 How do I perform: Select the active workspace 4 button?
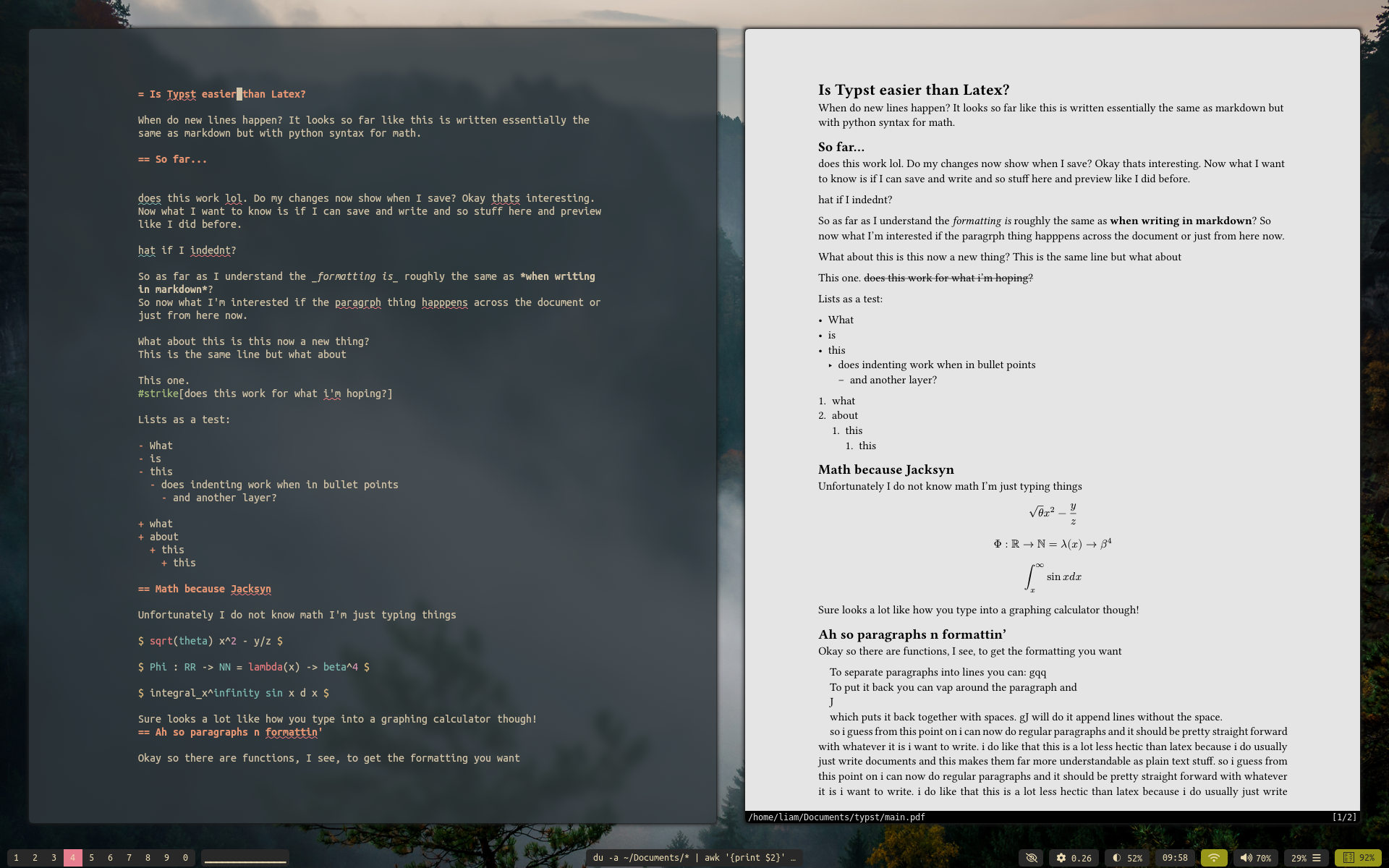tap(72, 858)
